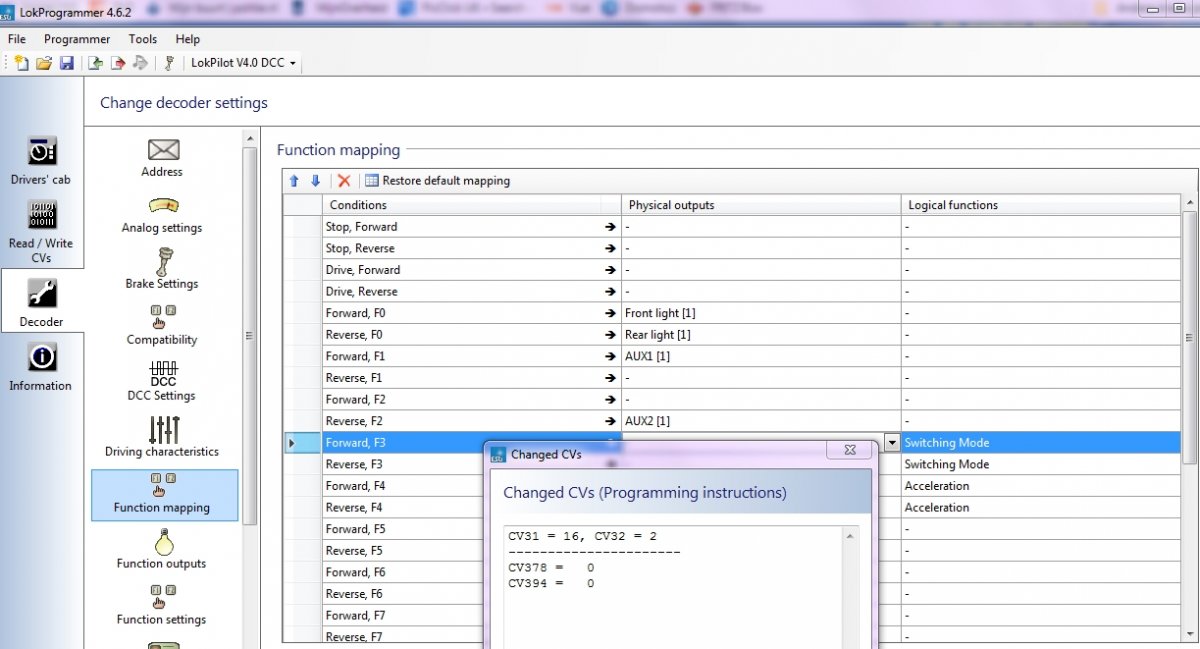Image resolution: width=1200 pixels, height=649 pixels.
Task: Click the Physical outputs column header
Action: (761, 205)
